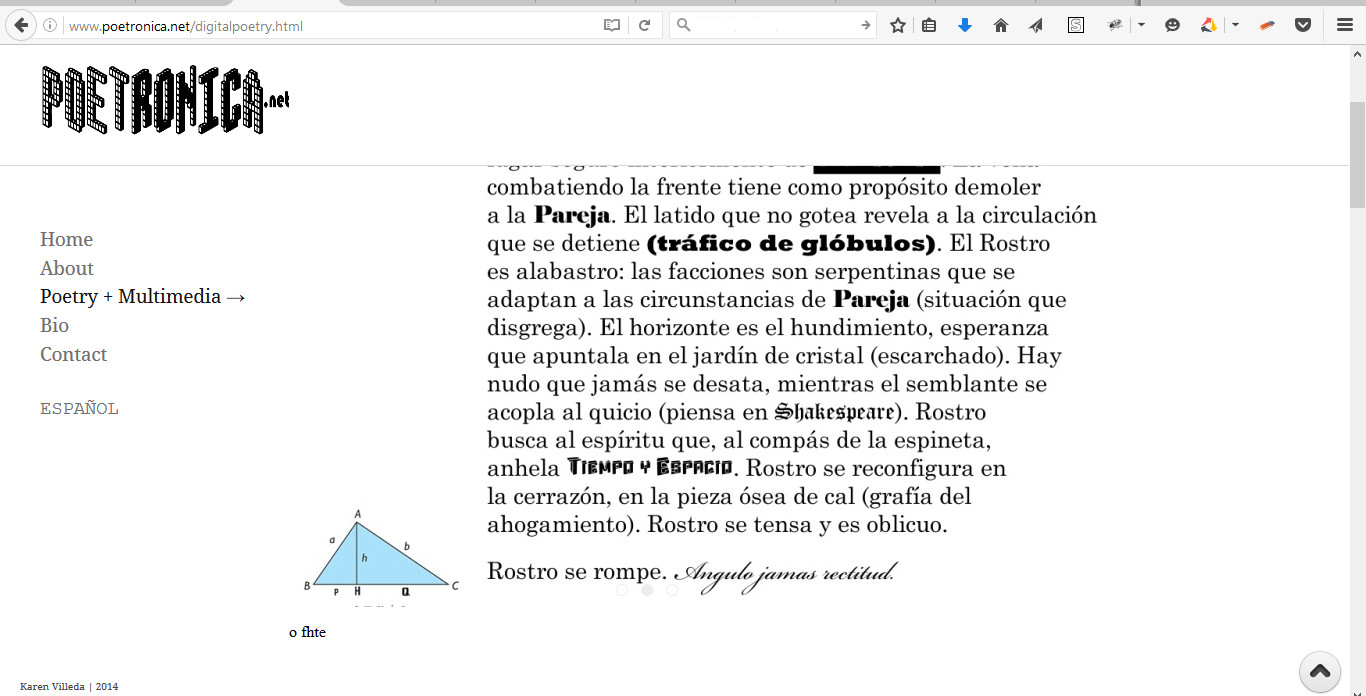Click the Greasemonkey extension icon
The width and height of the screenshot is (1366, 696).
(x=1115, y=26)
